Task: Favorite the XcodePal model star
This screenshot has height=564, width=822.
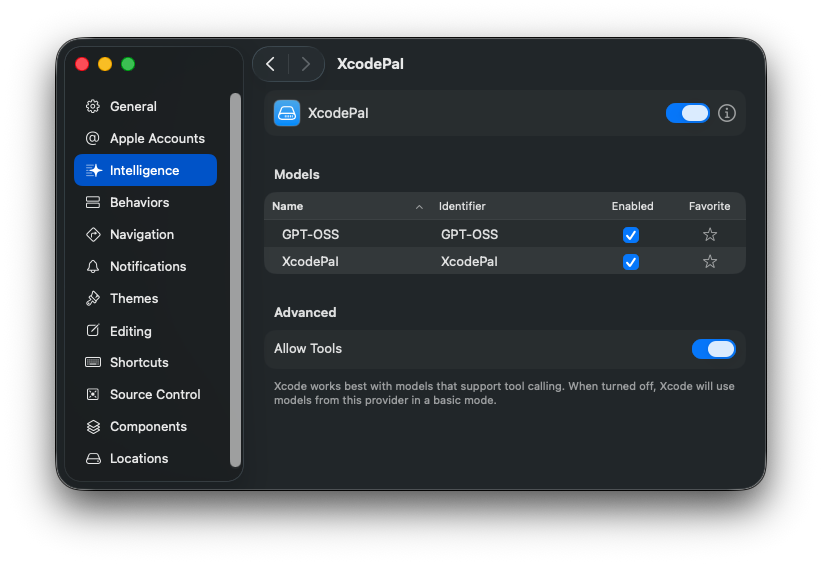Action: point(710,262)
